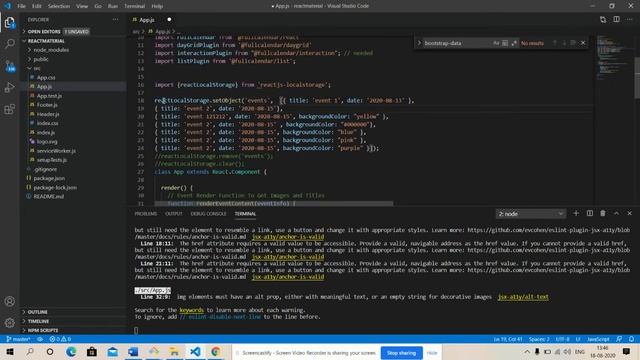This screenshot has width=640, height=360.
Task: Expand the node_modules folder
Action: [x=51, y=50]
